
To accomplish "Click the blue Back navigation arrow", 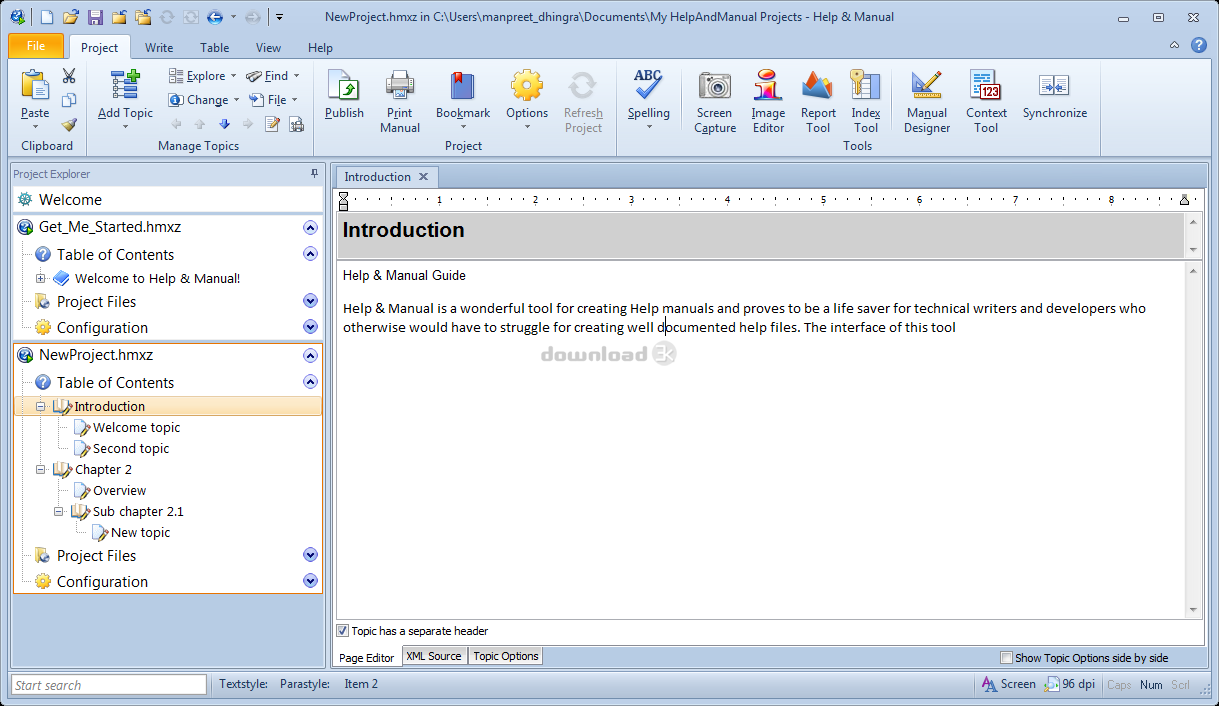I will pos(214,17).
